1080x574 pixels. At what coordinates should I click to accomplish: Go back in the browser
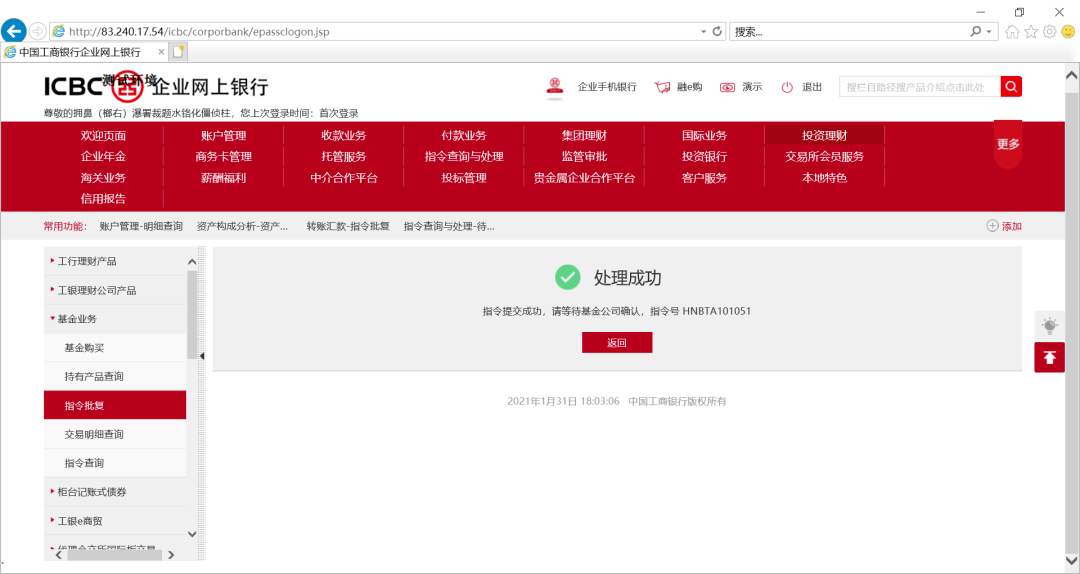(x=14, y=31)
